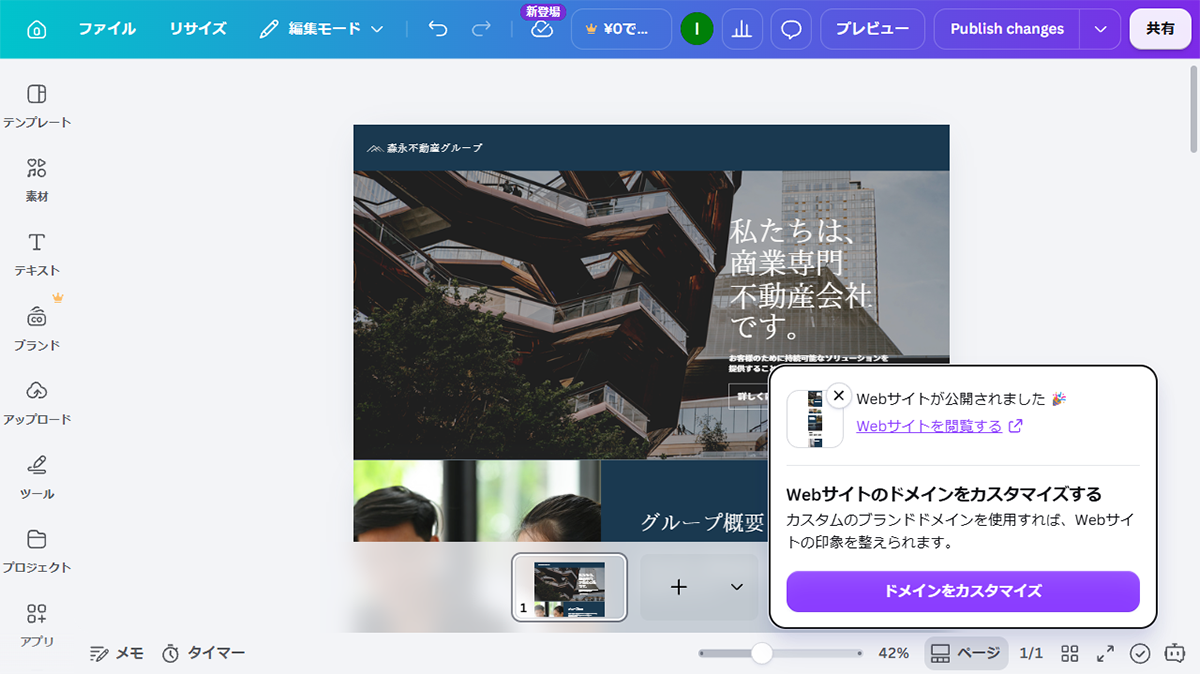Screen dimensions: 1200x674
Task: Open the ファイル menu
Action: click(107, 29)
